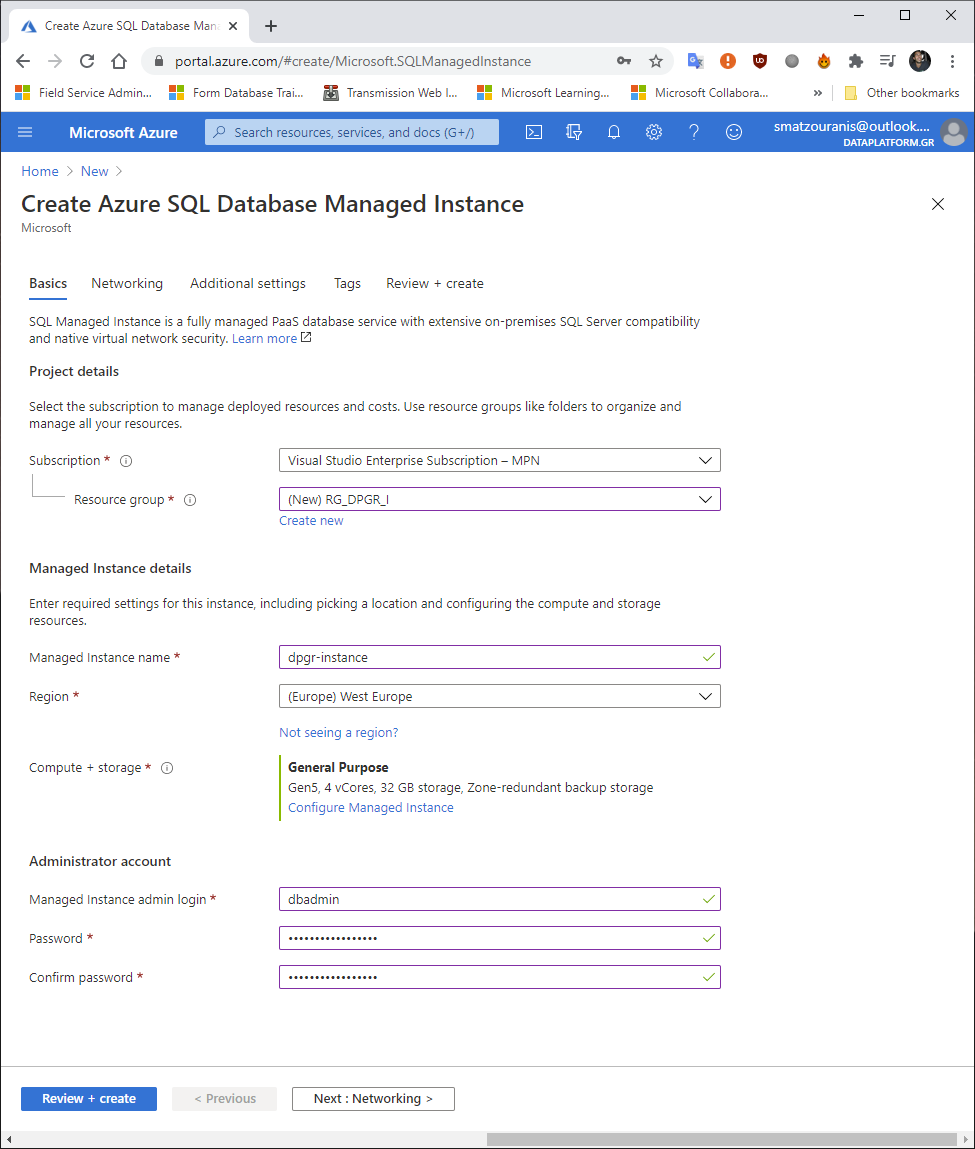Open the Subscription dropdown
The image size is (975, 1149).
click(499, 460)
